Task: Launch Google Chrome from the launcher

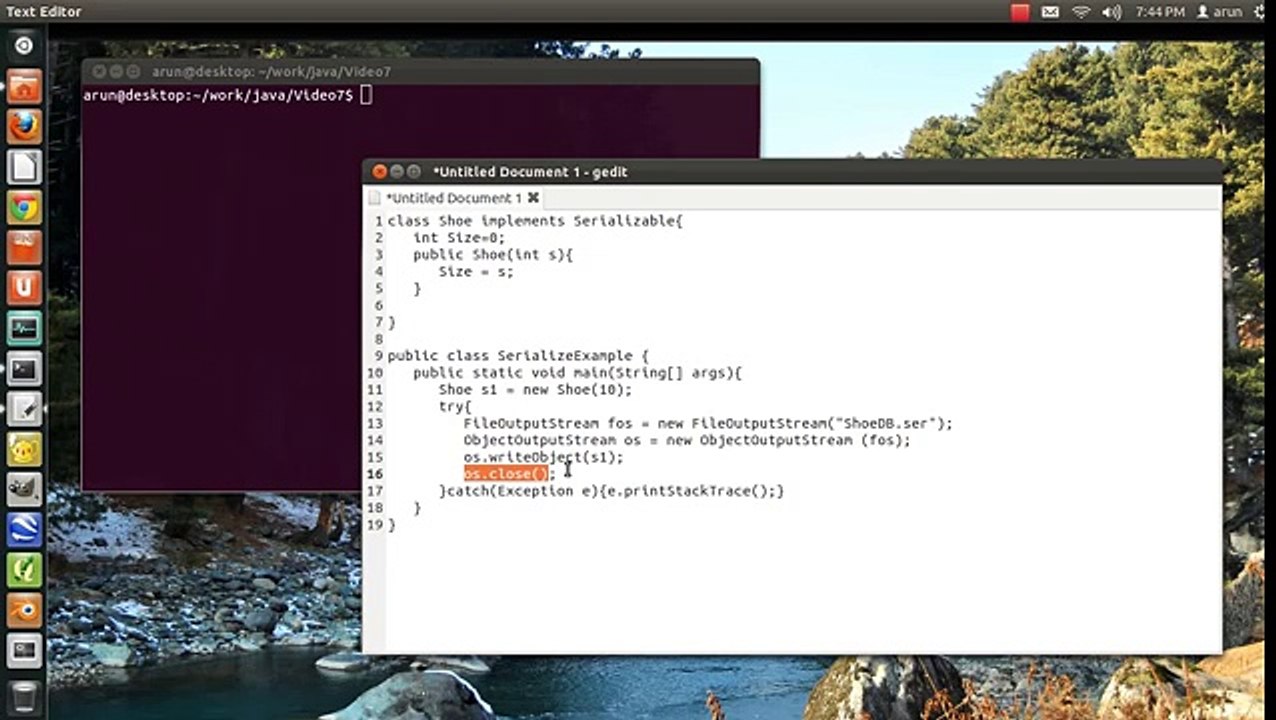Action: pos(24,208)
